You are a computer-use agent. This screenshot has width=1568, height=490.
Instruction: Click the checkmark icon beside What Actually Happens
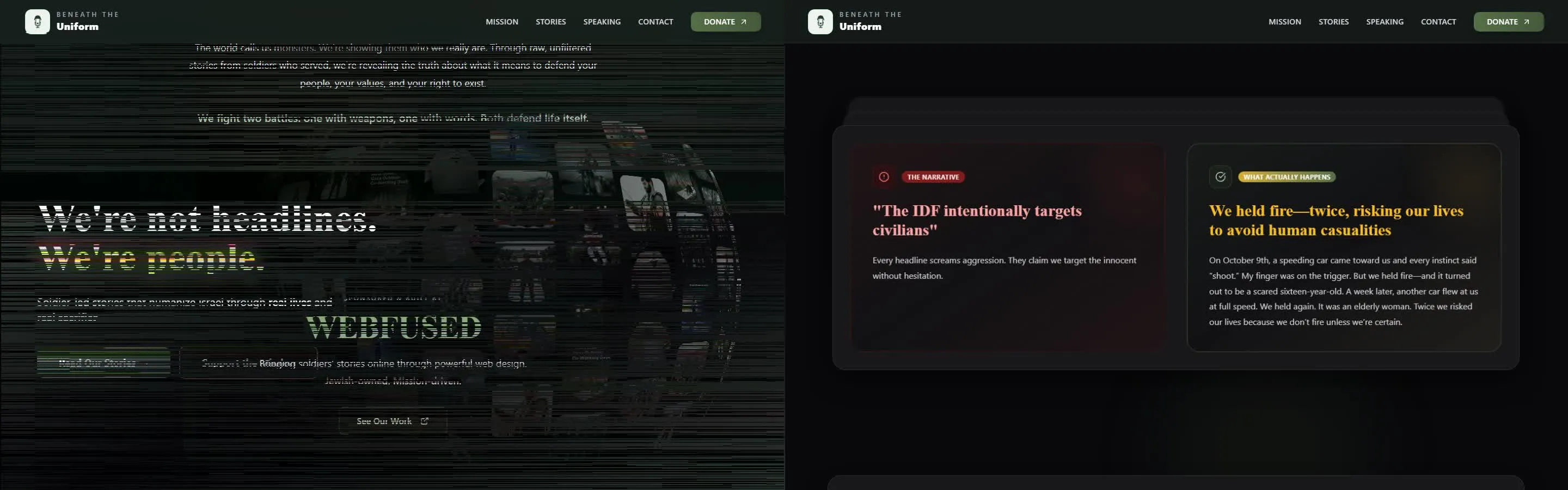[1221, 177]
